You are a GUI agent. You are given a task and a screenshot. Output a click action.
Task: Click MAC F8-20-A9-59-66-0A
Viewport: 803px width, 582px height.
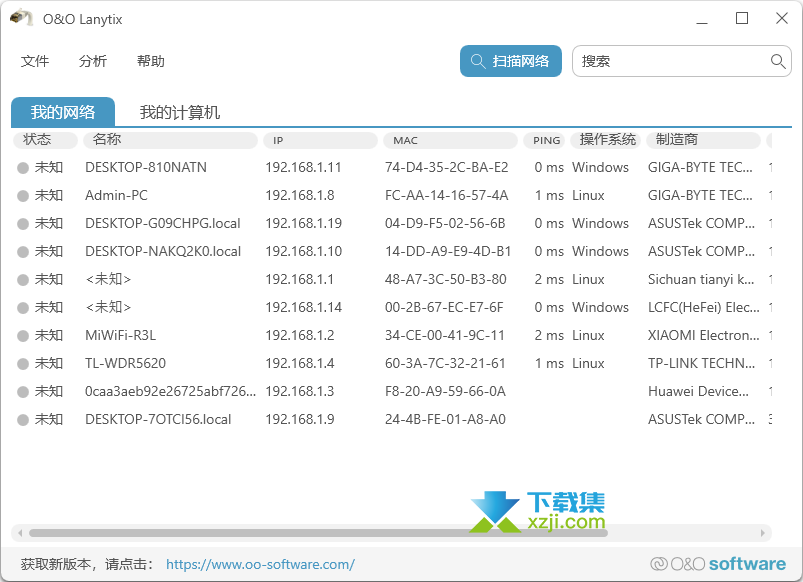445,391
